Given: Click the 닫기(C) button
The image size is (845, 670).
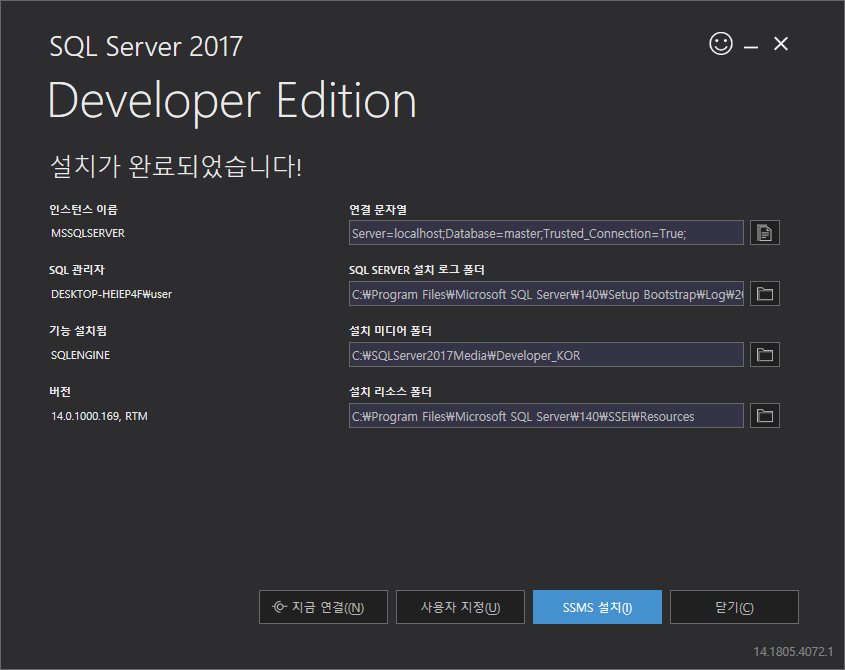Looking at the screenshot, I should (734, 607).
